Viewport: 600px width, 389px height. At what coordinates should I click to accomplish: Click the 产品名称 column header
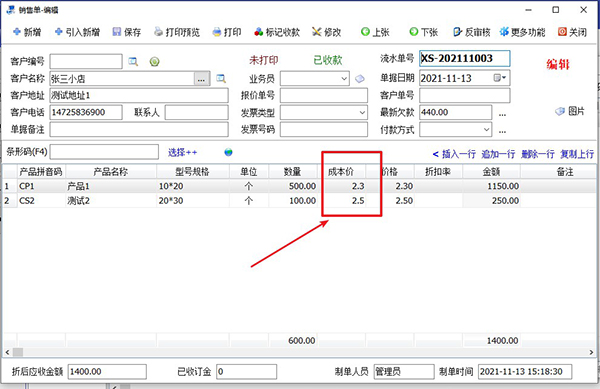pyautogui.click(x=111, y=172)
